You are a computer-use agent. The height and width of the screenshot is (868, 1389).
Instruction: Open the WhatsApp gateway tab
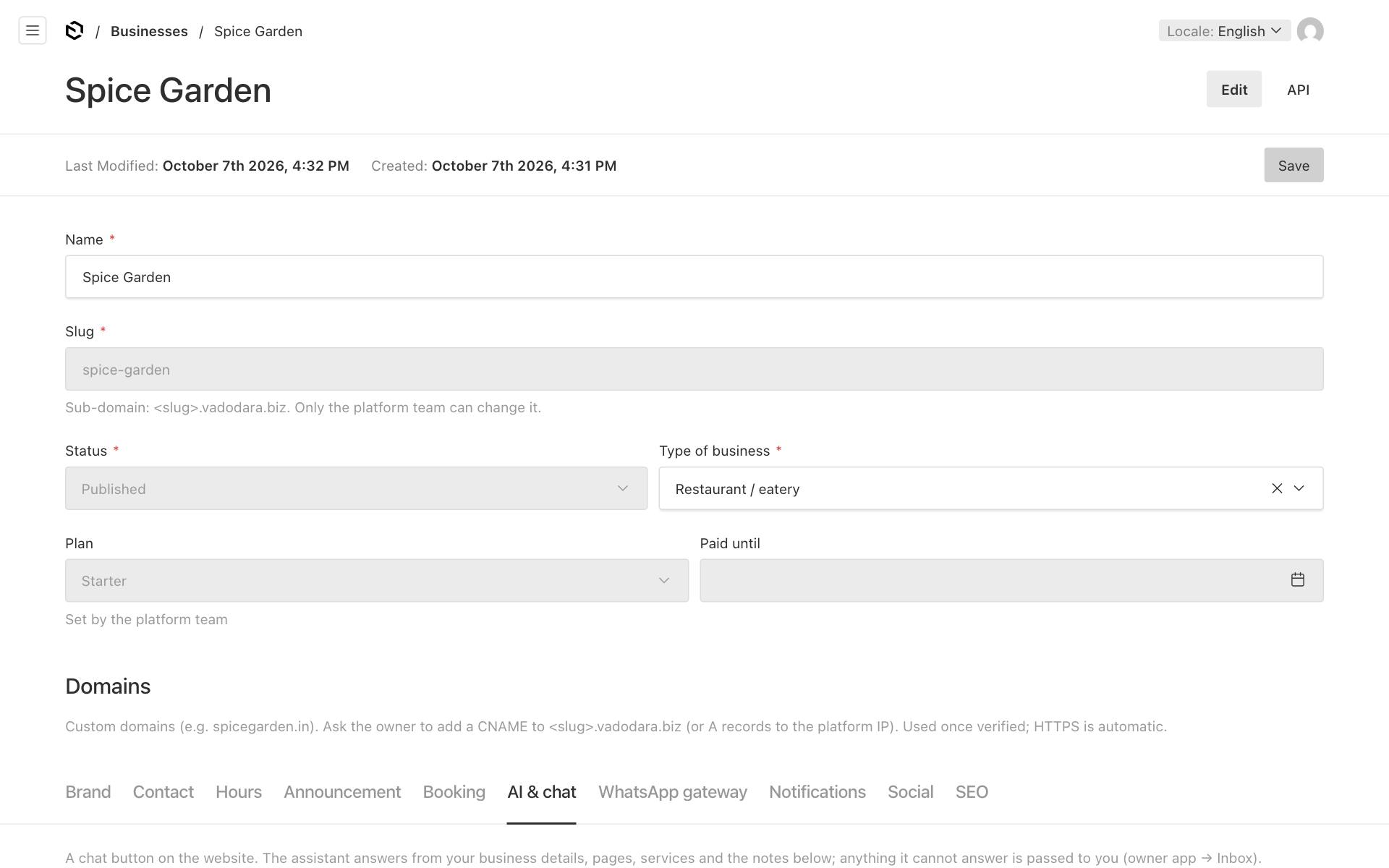pyautogui.click(x=673, y=792)
